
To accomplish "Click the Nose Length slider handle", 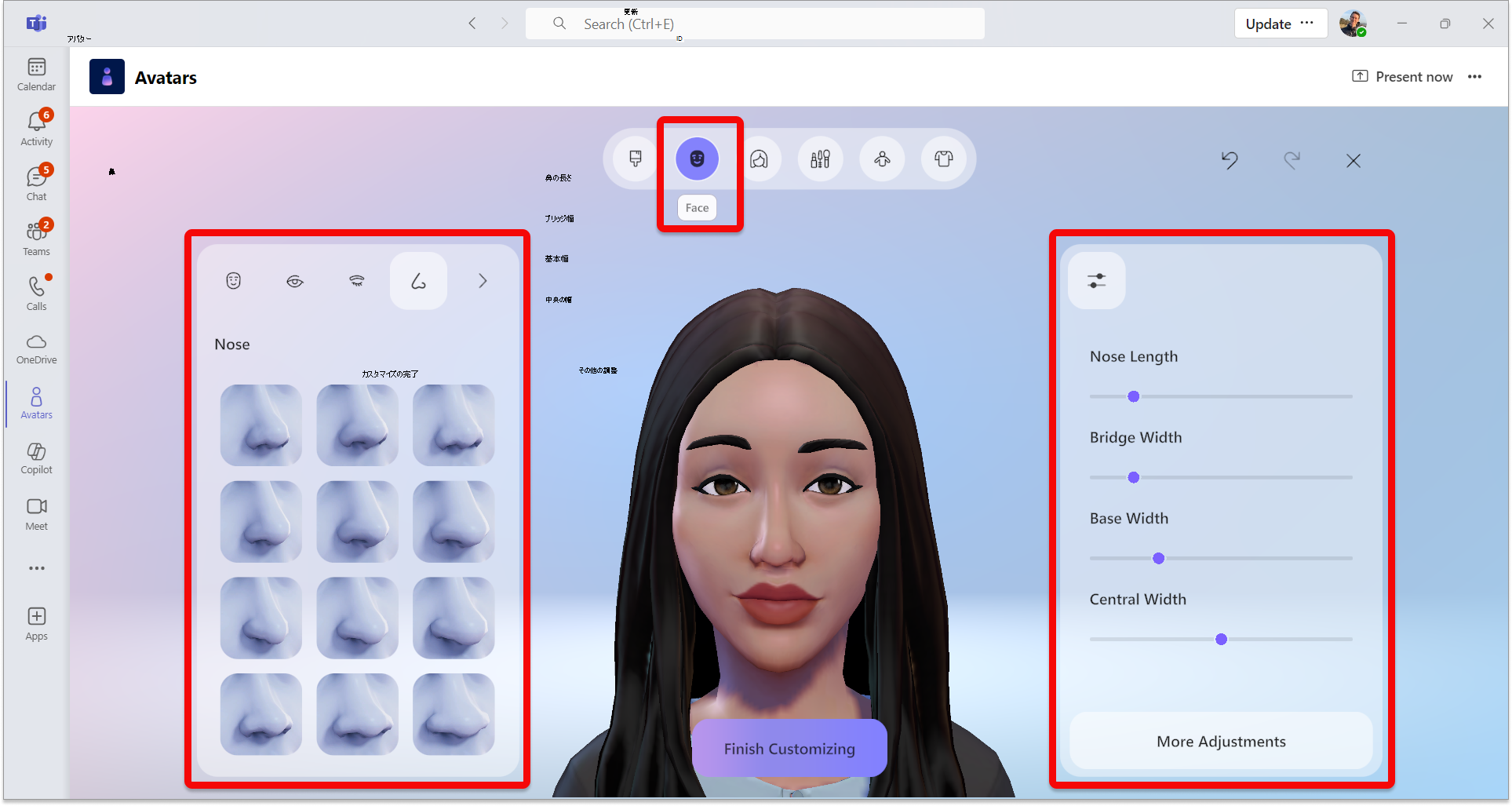I will [1133, 396].
